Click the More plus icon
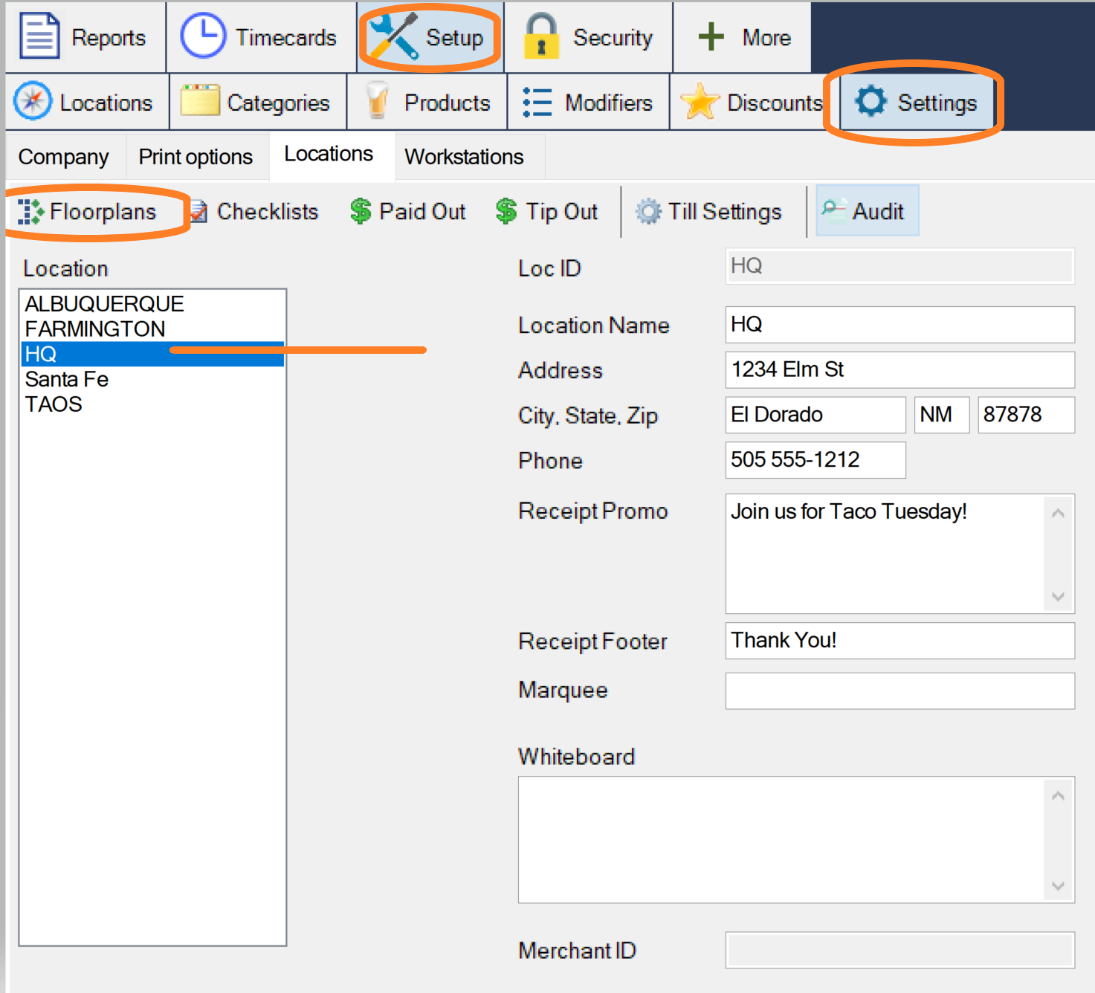Screen dimensions: 1095x993 [x=711, y=36]
